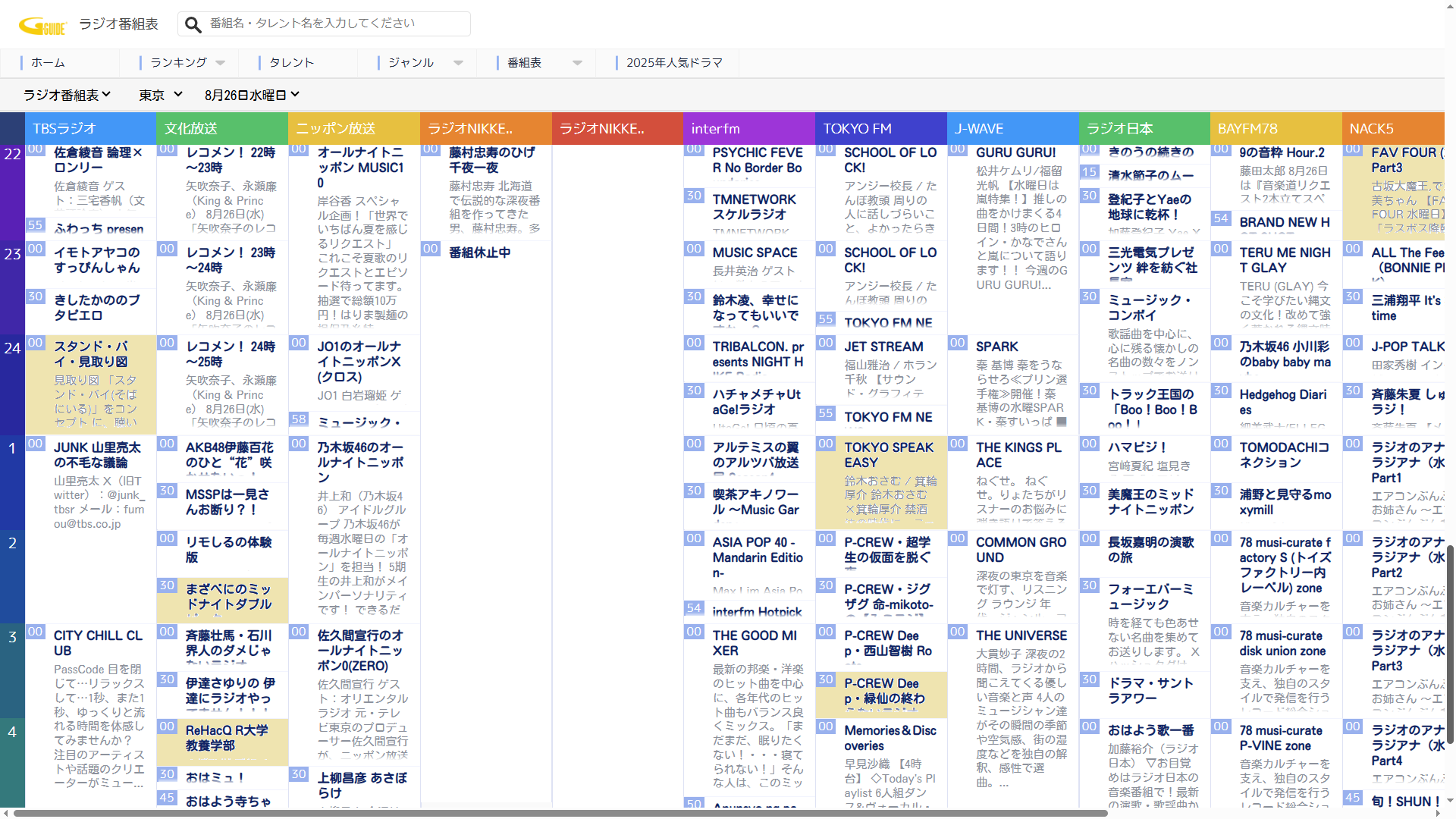Select the ニッポン放送 station header
The width and height of the screenshot is (1456, 819).
(x=354, y=129)
